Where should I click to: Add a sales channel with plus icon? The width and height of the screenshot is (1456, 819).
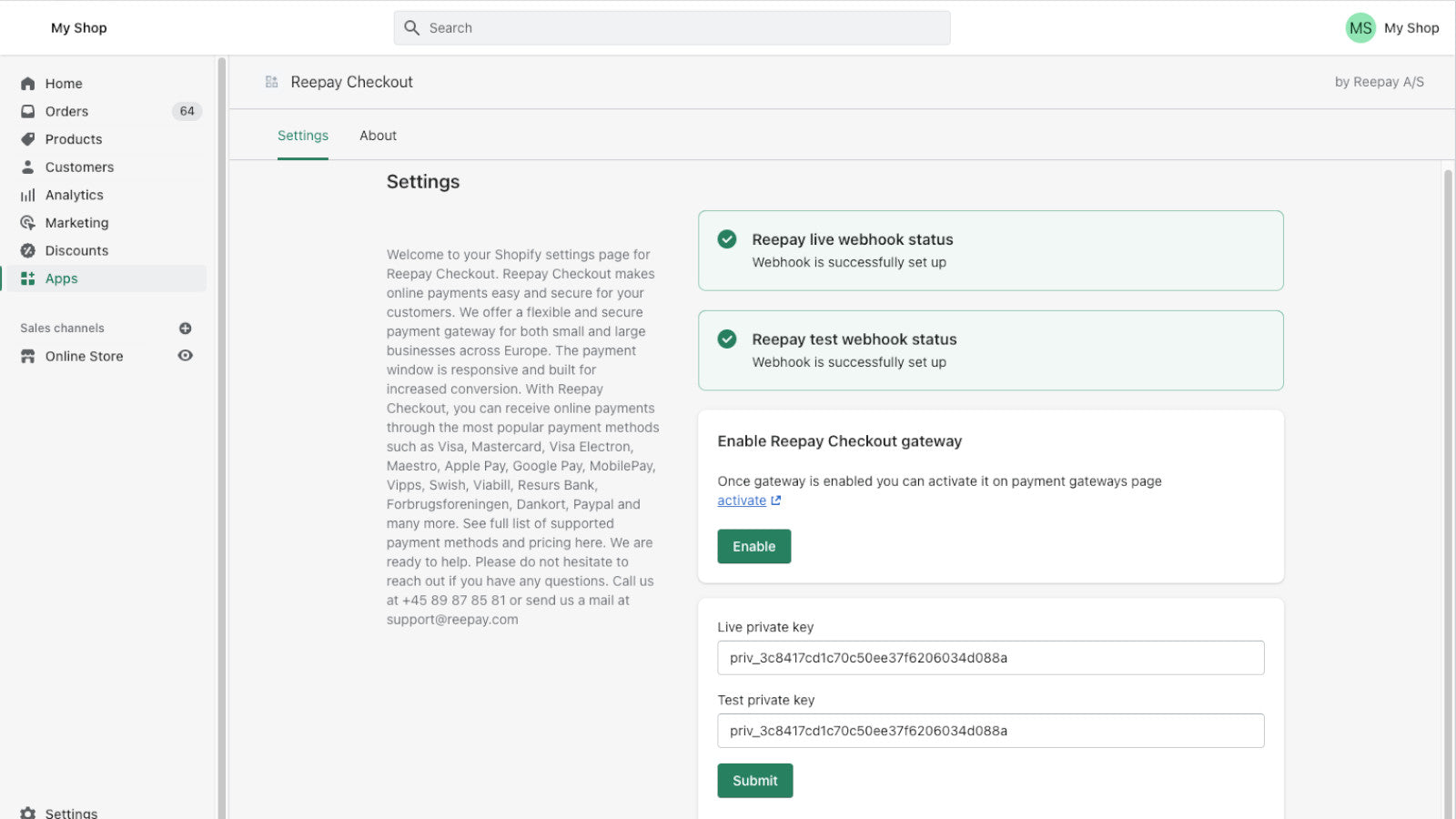[x=186, y=329]
